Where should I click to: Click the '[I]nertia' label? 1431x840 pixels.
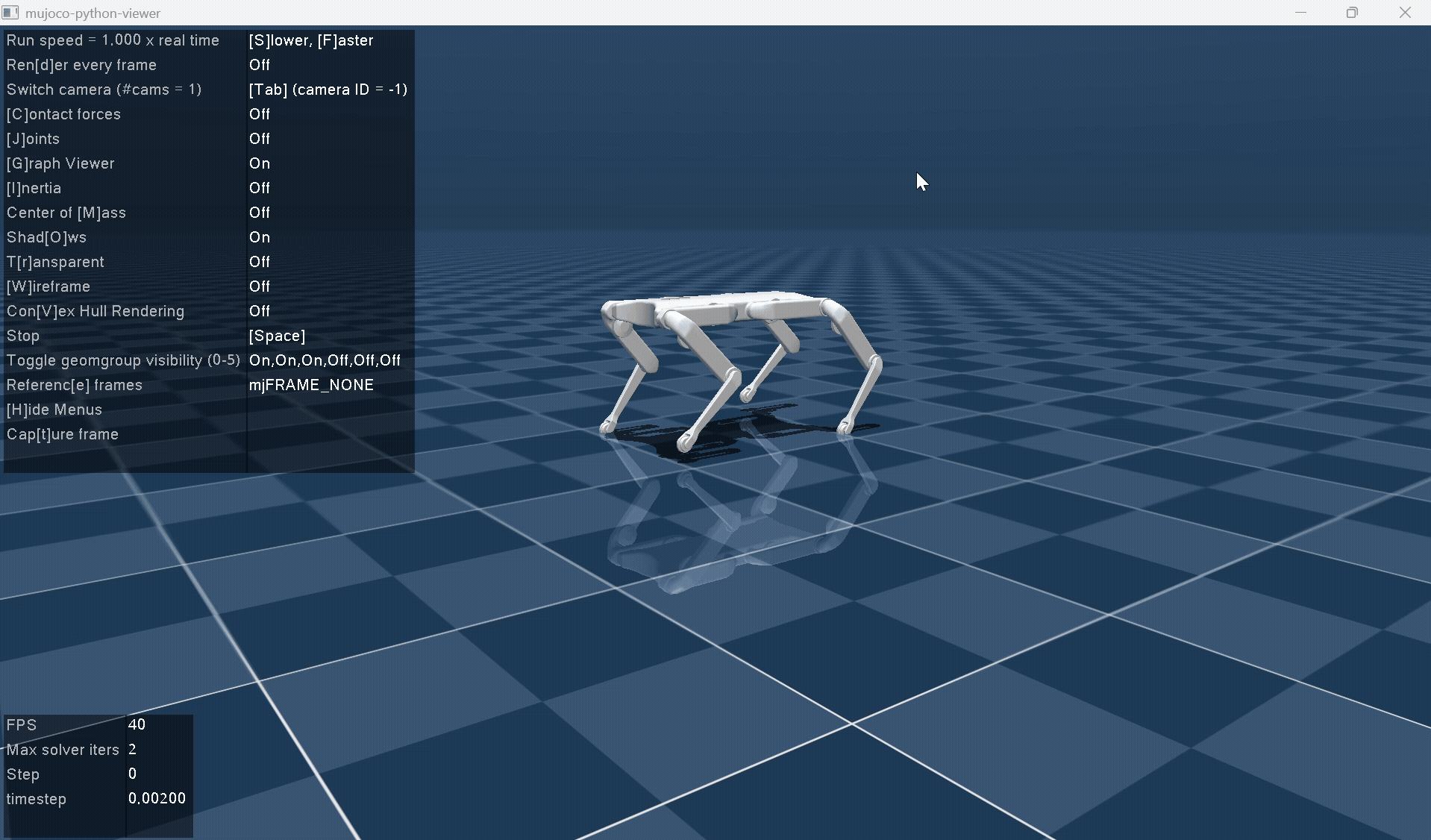point(34,188)
